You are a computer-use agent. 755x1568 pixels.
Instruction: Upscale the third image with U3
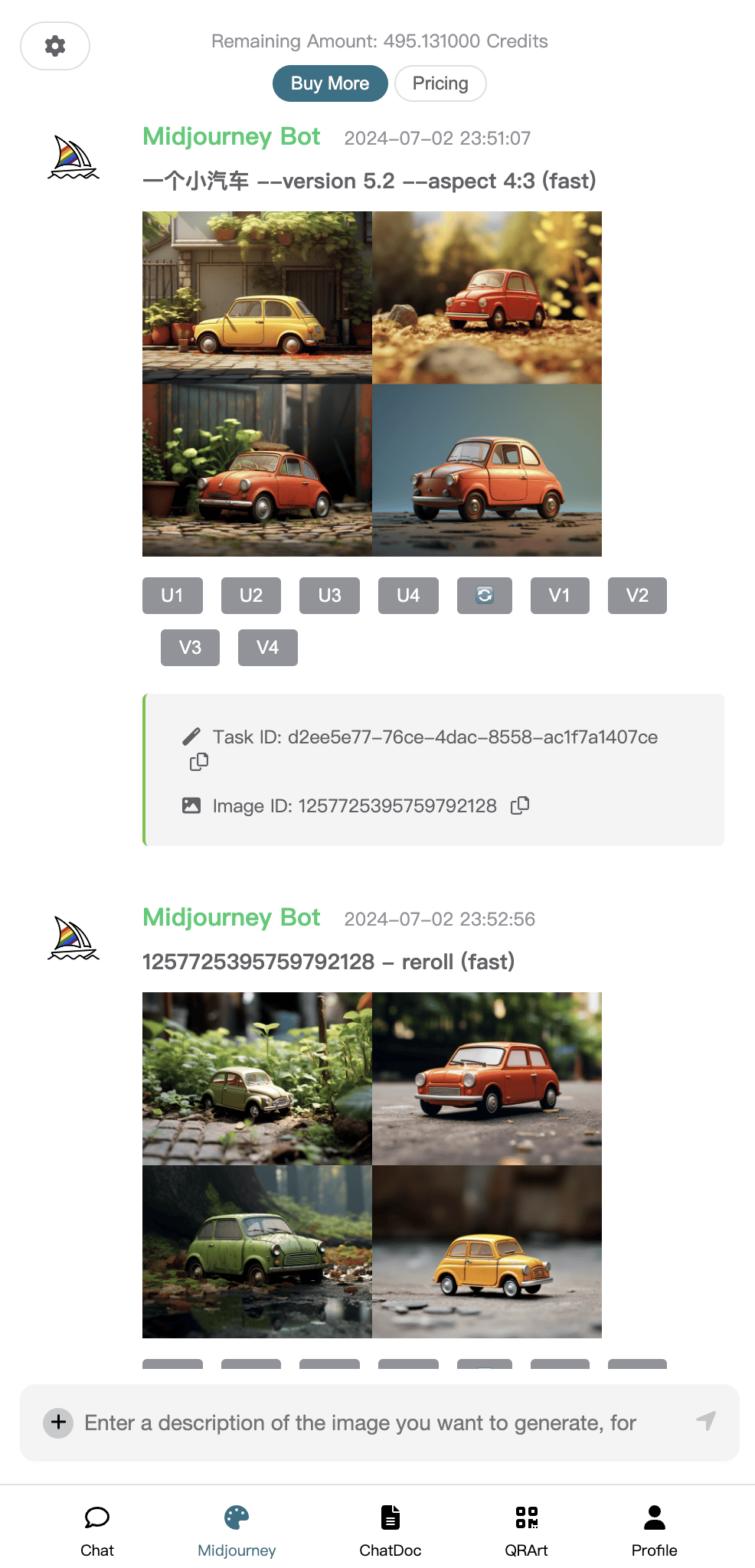329,596
